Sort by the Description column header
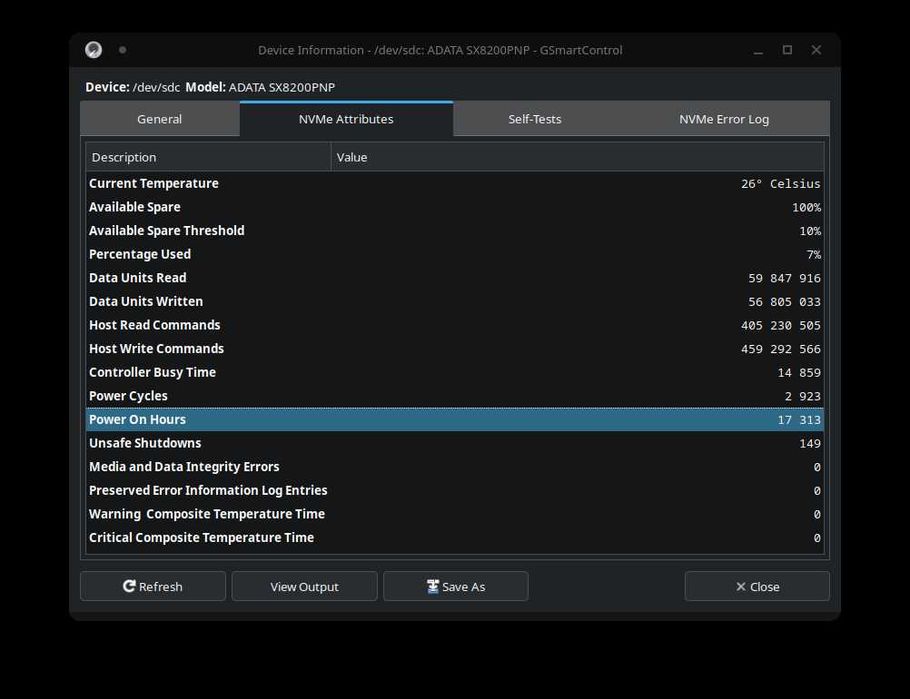 pyautogui.click(x=208, y=157)
